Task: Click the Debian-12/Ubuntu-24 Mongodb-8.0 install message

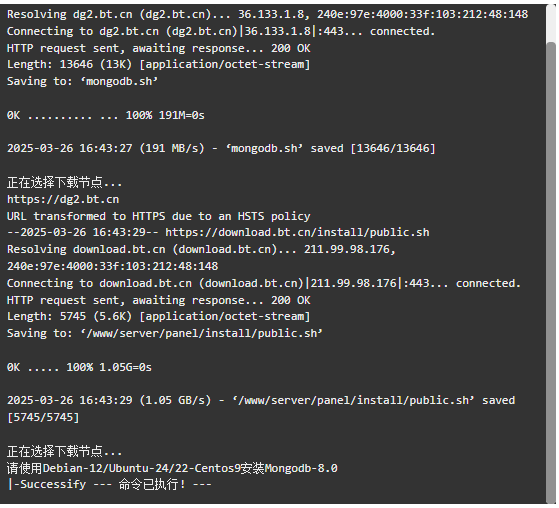Action: tap(172, 468)
